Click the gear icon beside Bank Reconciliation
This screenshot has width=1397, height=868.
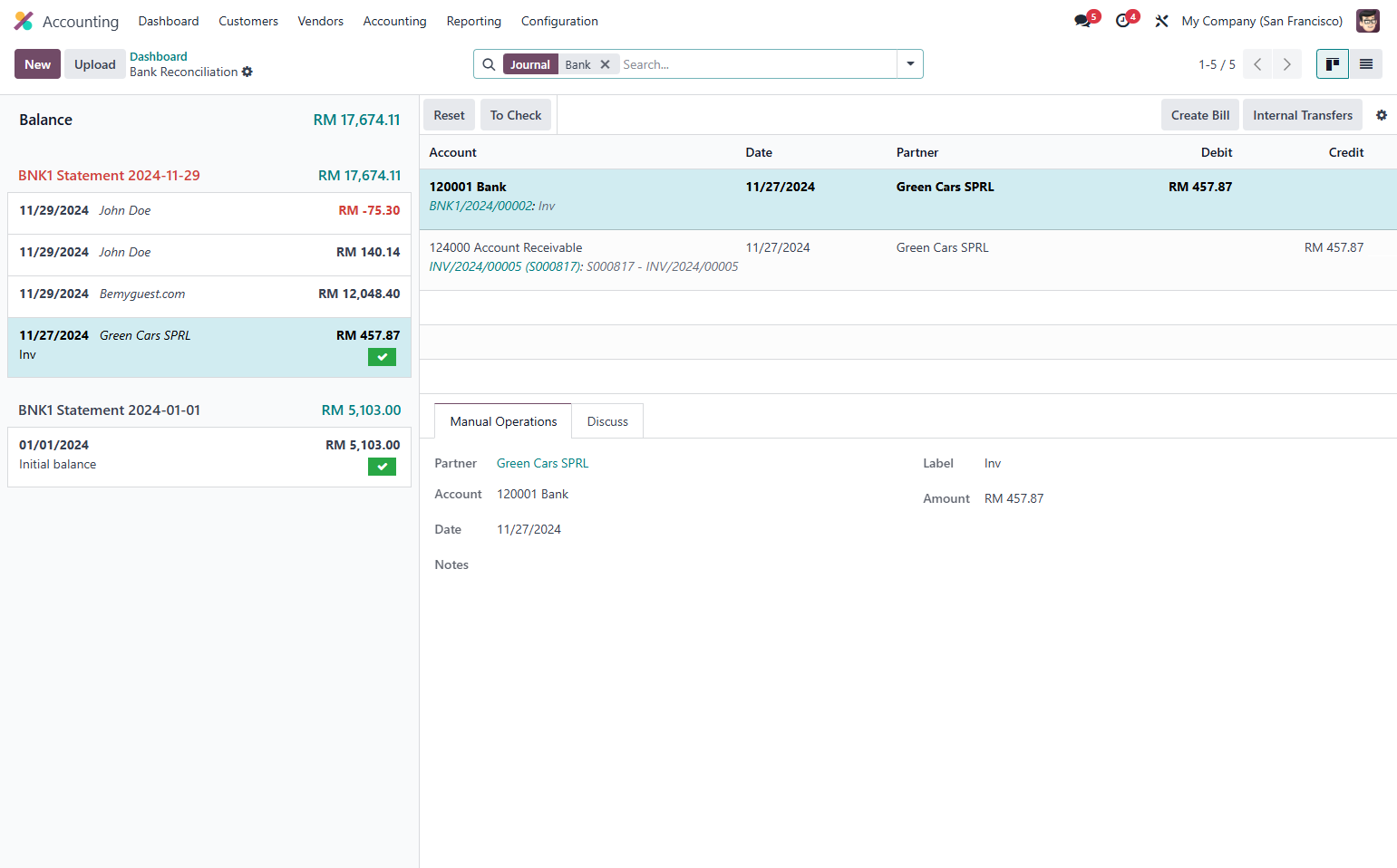click(x=247, y=72)
